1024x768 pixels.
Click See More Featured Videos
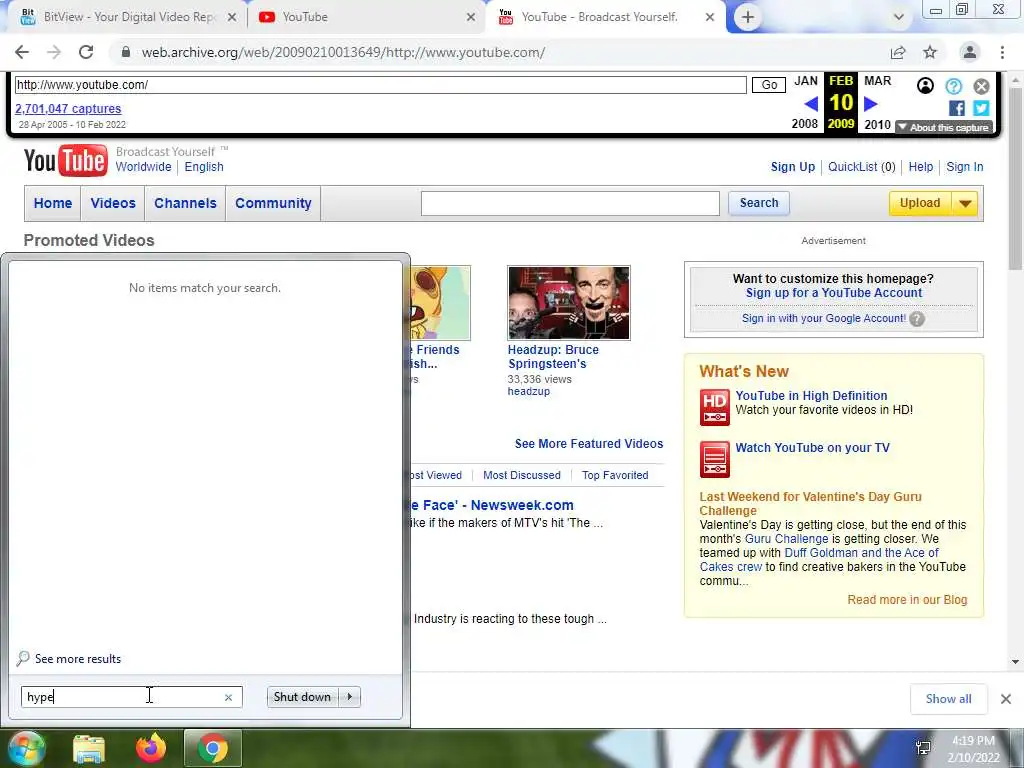pyautogui.click(x=588, y=443)
